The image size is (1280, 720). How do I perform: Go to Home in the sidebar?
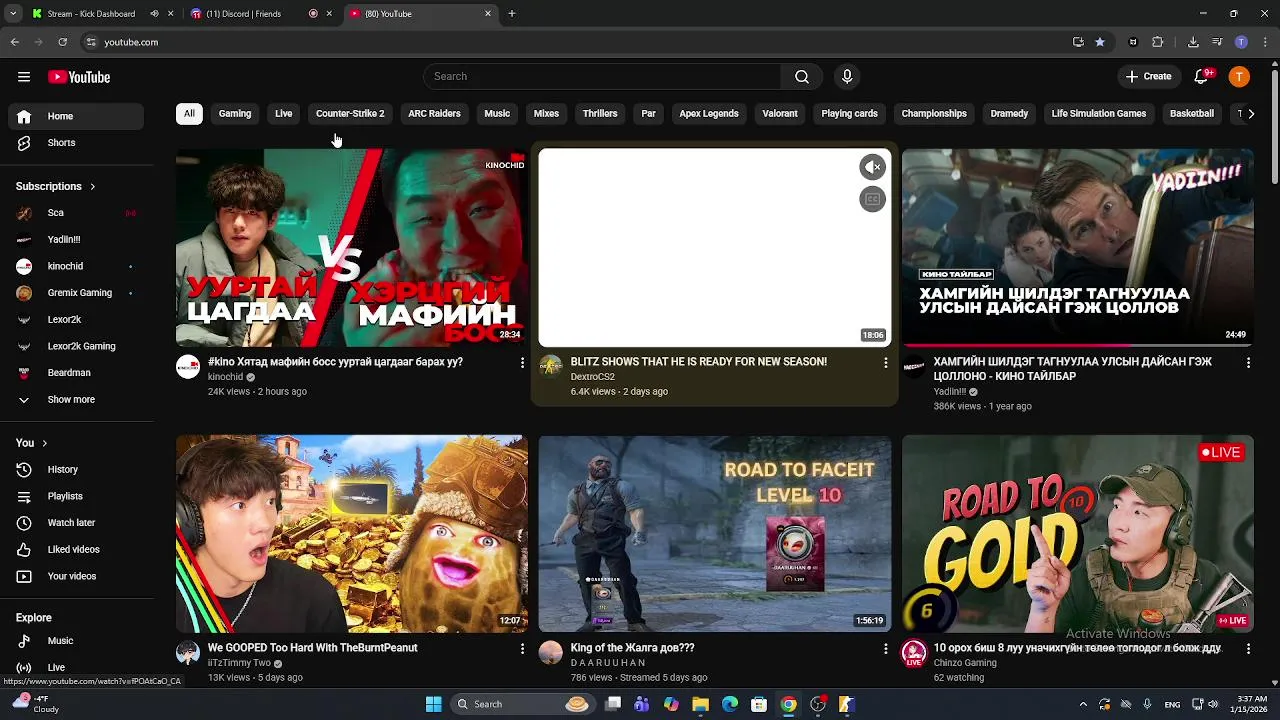click(x=76, y=116)
